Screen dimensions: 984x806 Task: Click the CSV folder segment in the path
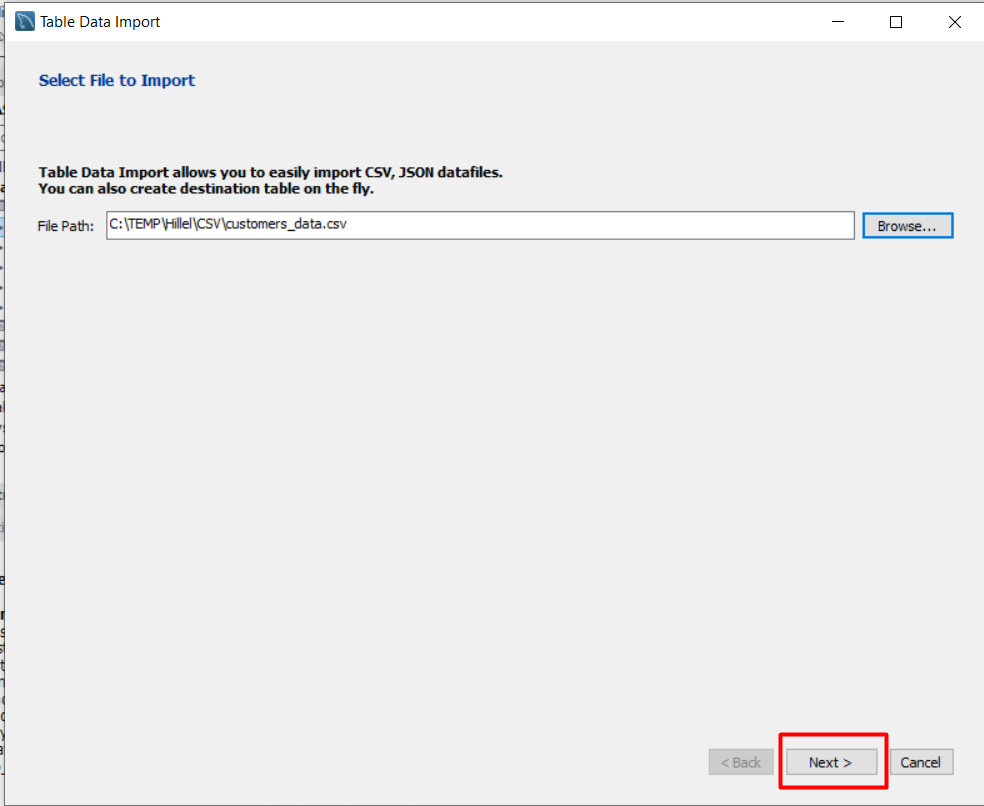point(210,226)
